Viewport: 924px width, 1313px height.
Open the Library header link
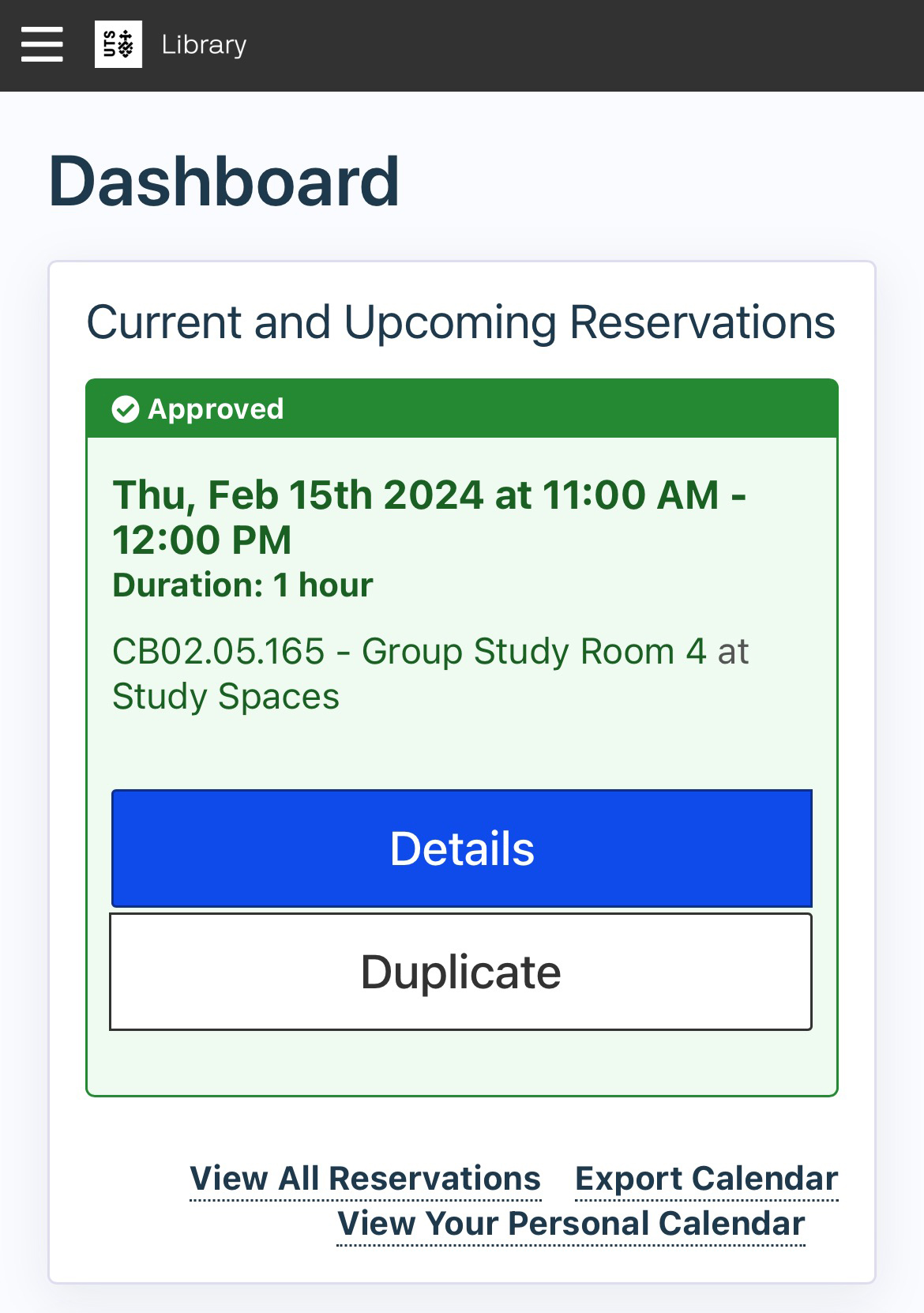click(x=204, y=44)
